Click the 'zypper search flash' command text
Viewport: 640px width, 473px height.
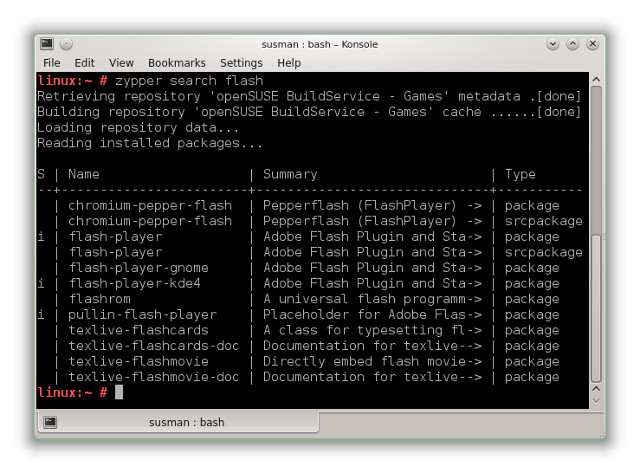point(189,81)
